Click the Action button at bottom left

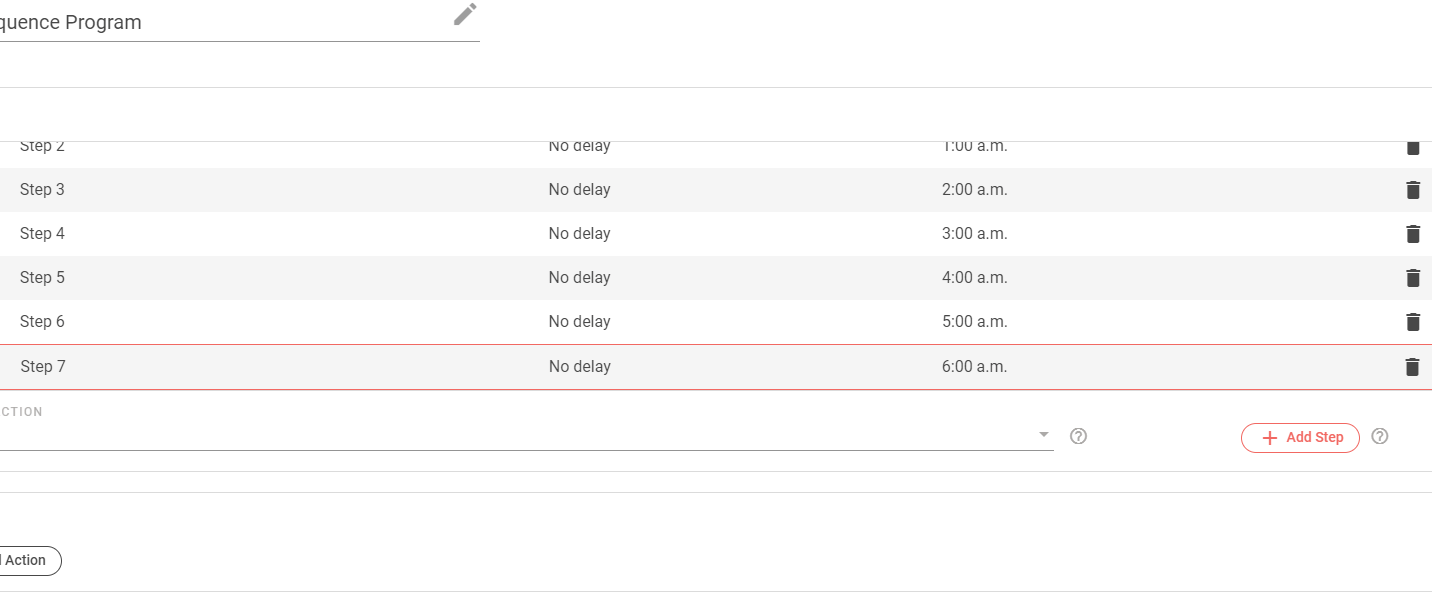[28, 561]
